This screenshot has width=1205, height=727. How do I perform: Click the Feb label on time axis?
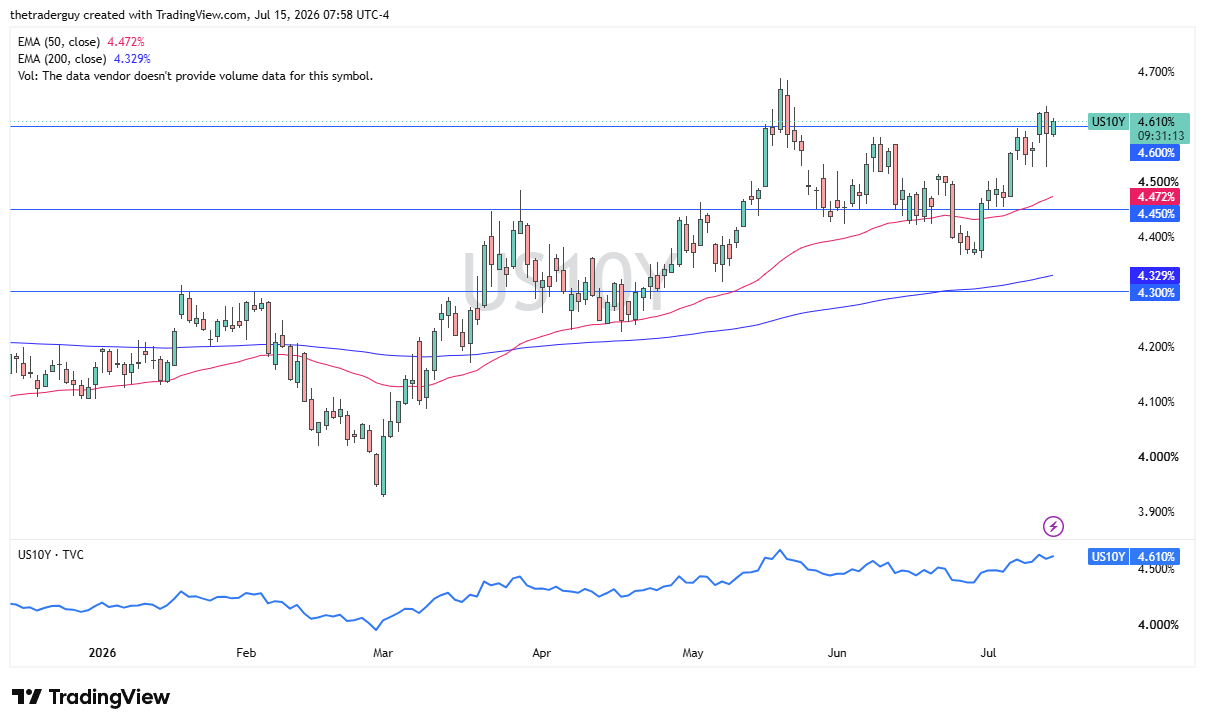tap(246, 653)
